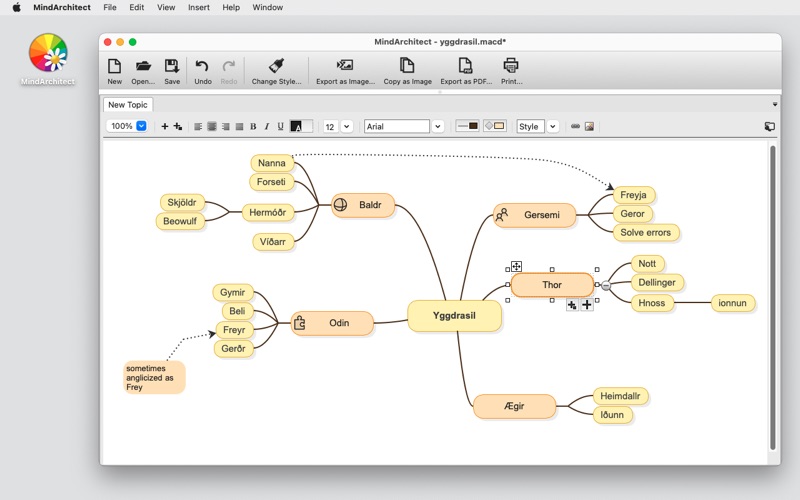The width and height of the screenshot is (800, 500).
Task: Open MindArchitect application menu
Action: [x=62, y=7]
